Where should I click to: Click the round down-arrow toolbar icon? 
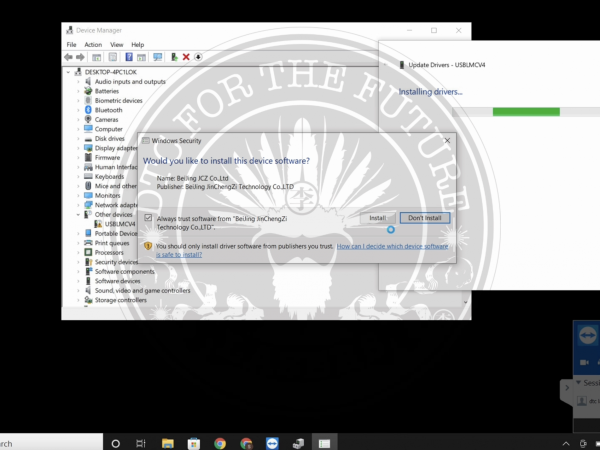(x=198, y=57)
